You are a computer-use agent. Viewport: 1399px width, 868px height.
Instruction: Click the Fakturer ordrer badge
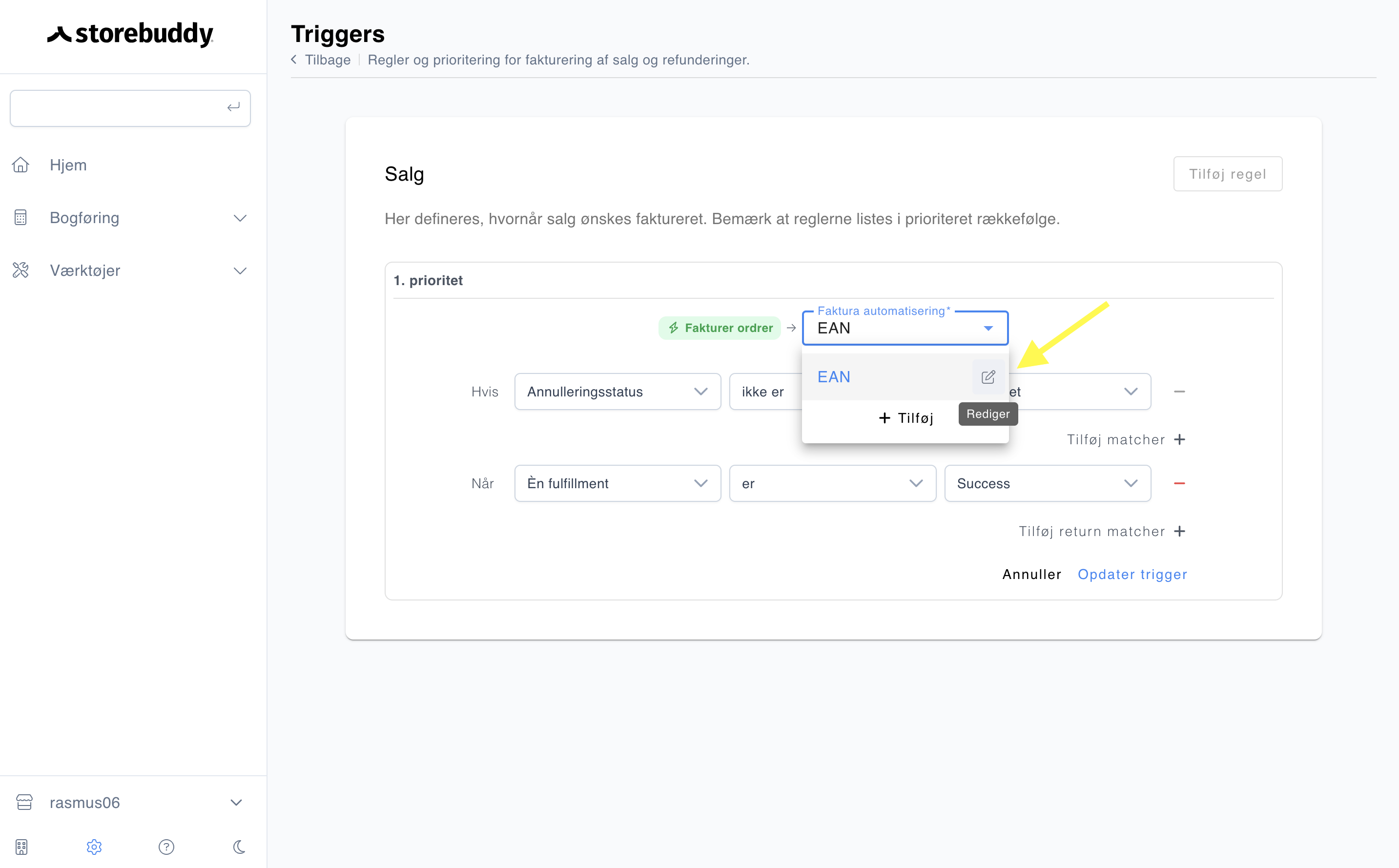pyautogui.click(x=720, y=328)
